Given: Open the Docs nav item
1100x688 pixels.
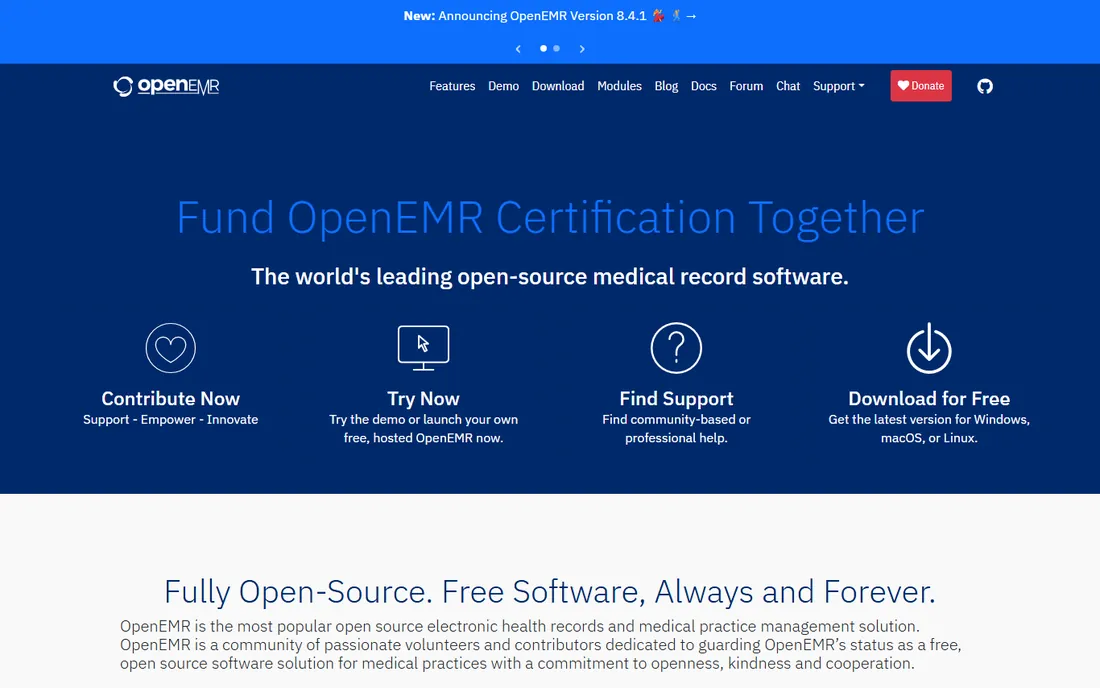Looking at the screenshot, I should tap(704, 86).
